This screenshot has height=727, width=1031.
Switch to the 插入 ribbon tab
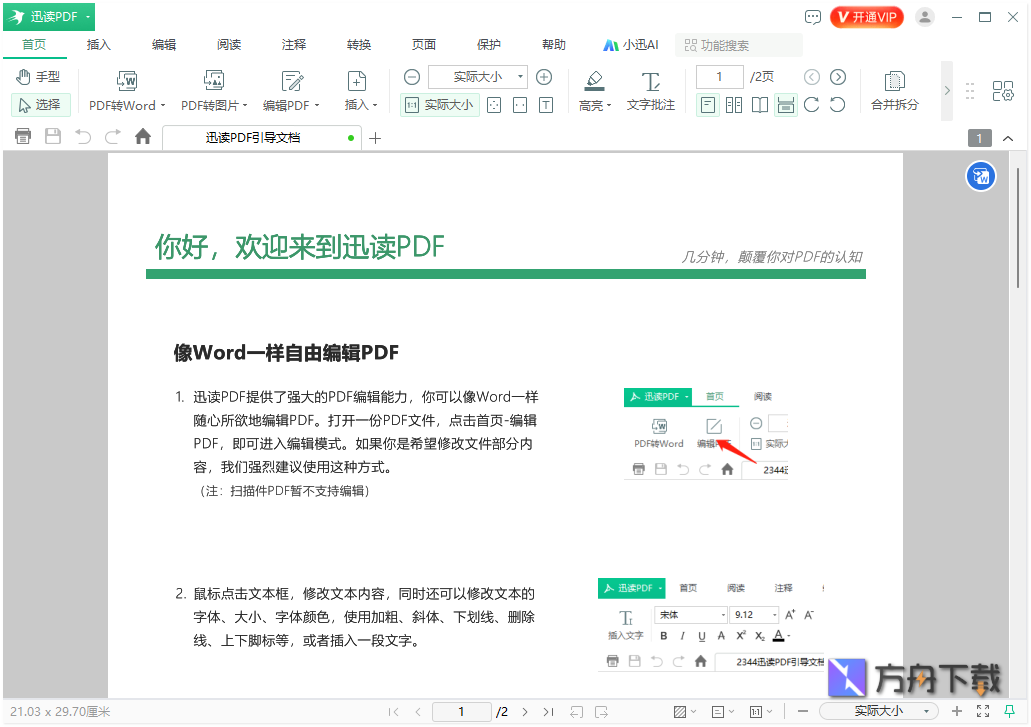point(99,45)
